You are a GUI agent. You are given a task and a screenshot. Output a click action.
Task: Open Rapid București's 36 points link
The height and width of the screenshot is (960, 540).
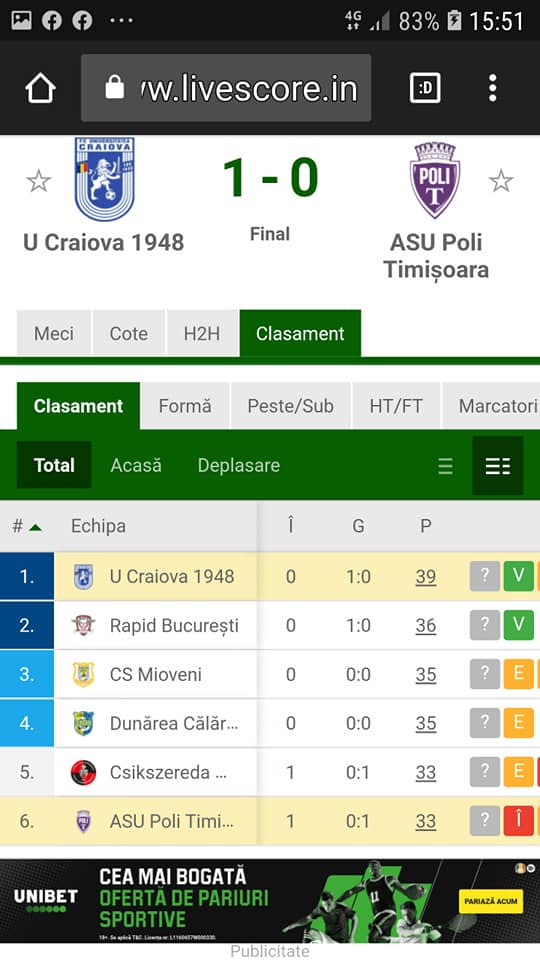[426, 625]
